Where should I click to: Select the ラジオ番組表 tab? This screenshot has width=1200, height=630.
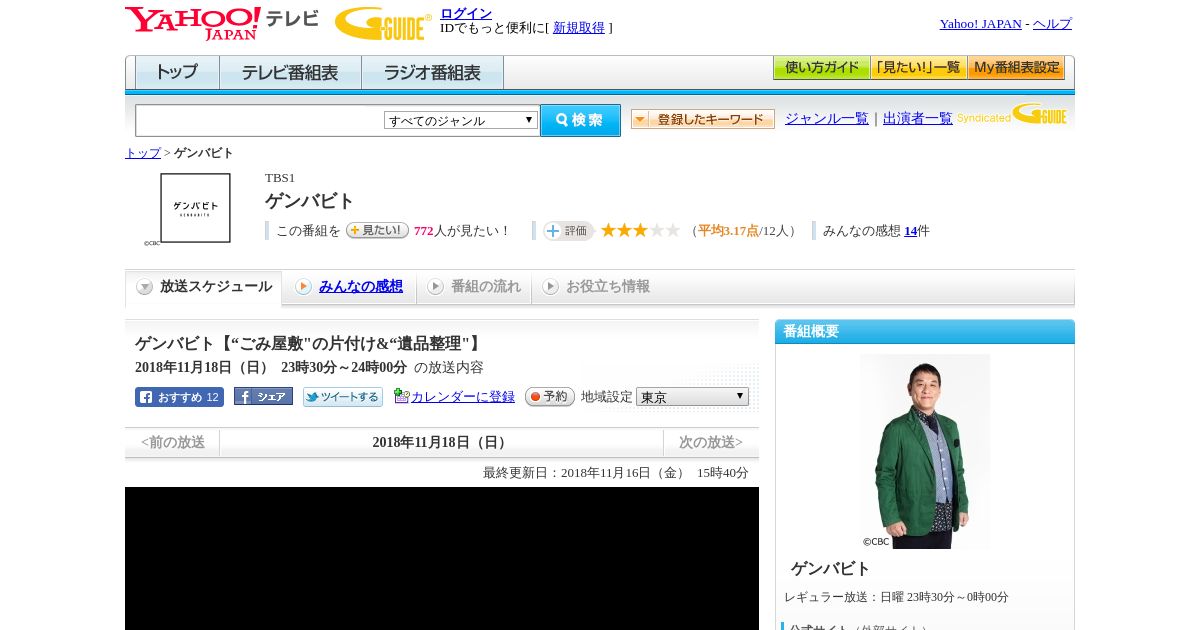[x=433, y=73]
